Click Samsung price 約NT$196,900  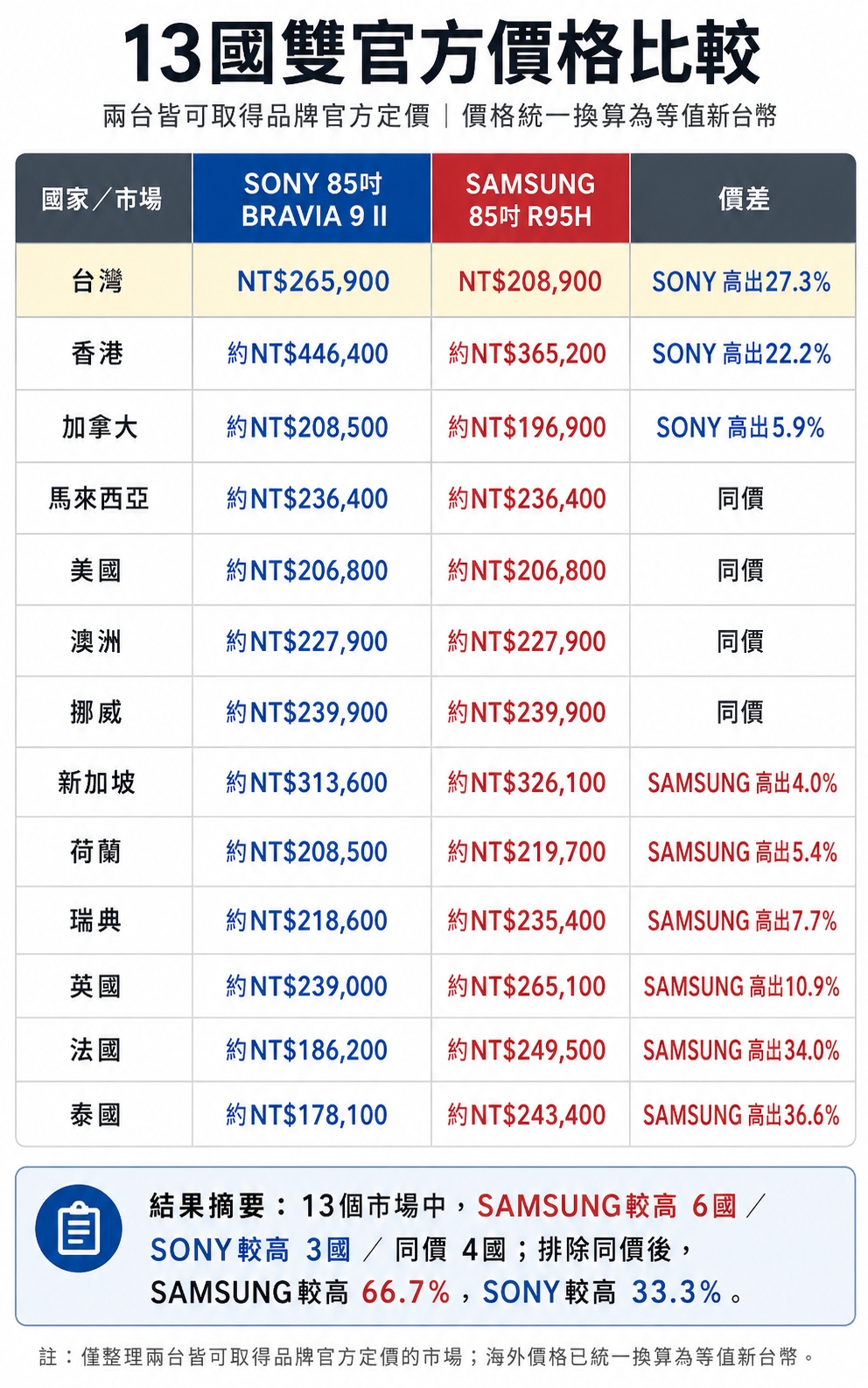(528, 427)
